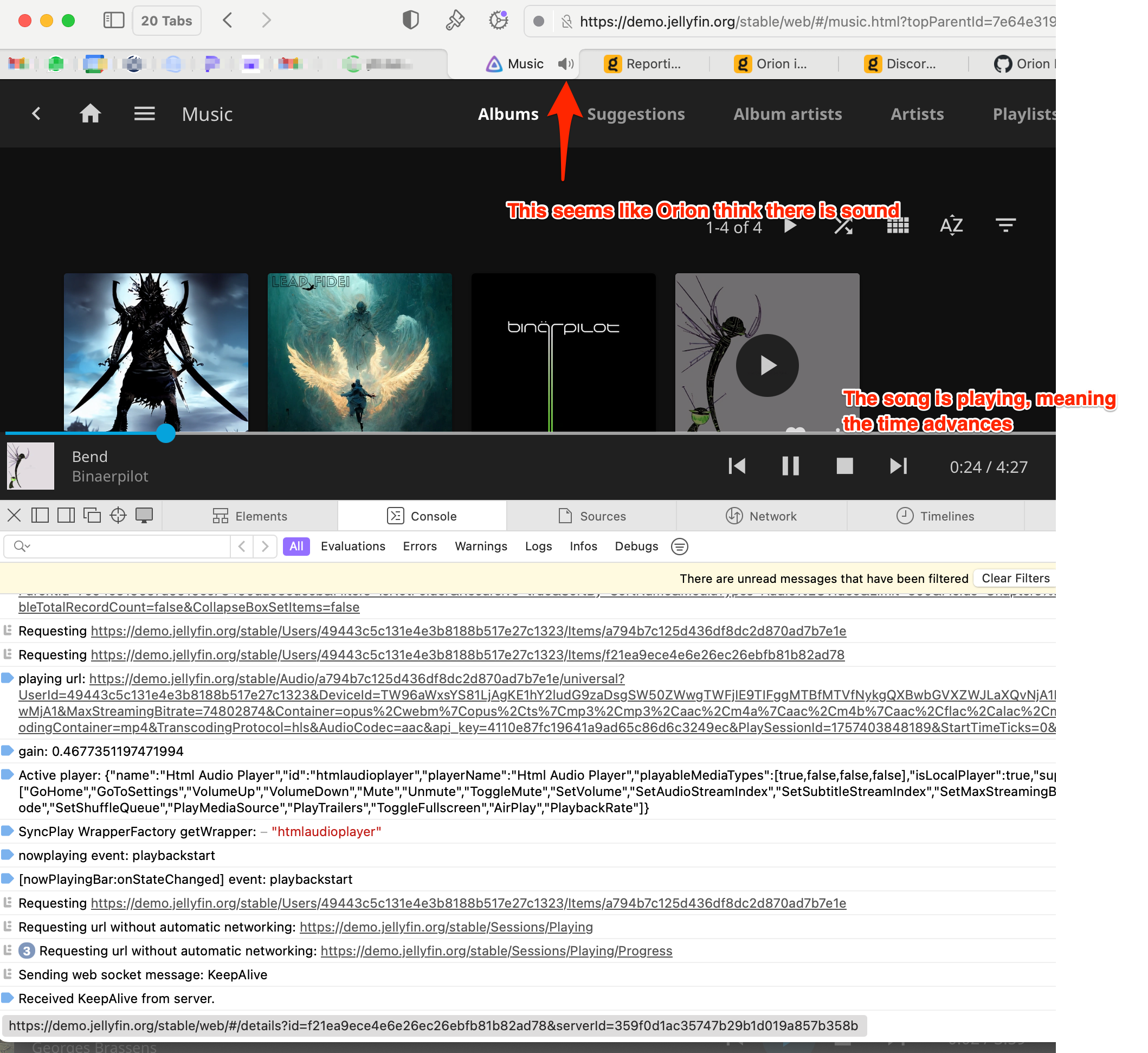Stop playback with the stop button
Screen dimensions: 1148x1053
pyautogui.click(x=844, y=467)
